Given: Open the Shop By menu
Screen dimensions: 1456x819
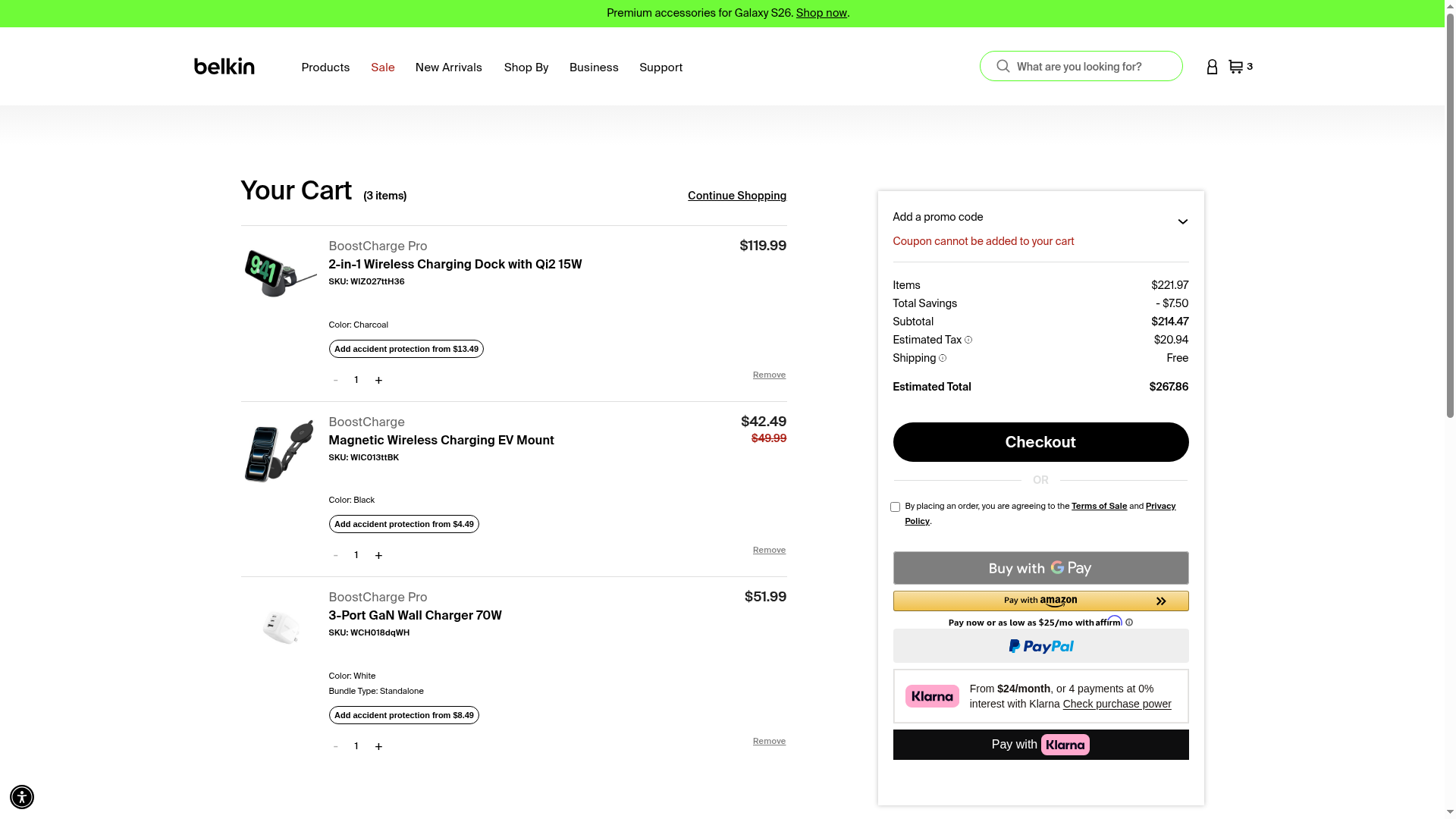Looking at the screenshot, I should [x=526, y=67].
